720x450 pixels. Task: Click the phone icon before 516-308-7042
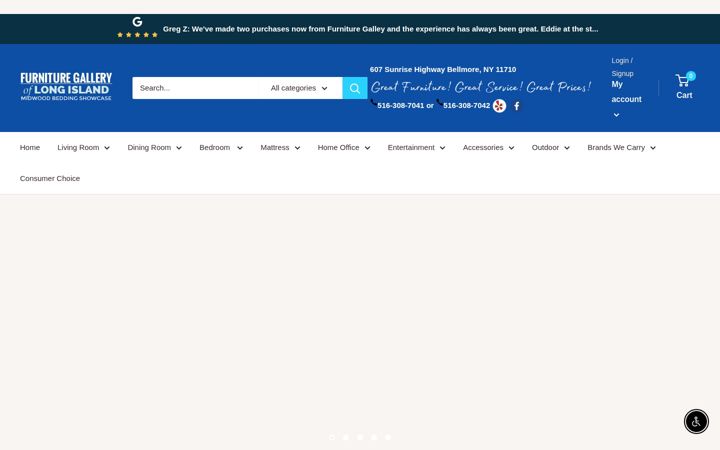click(x=439, y=102)
